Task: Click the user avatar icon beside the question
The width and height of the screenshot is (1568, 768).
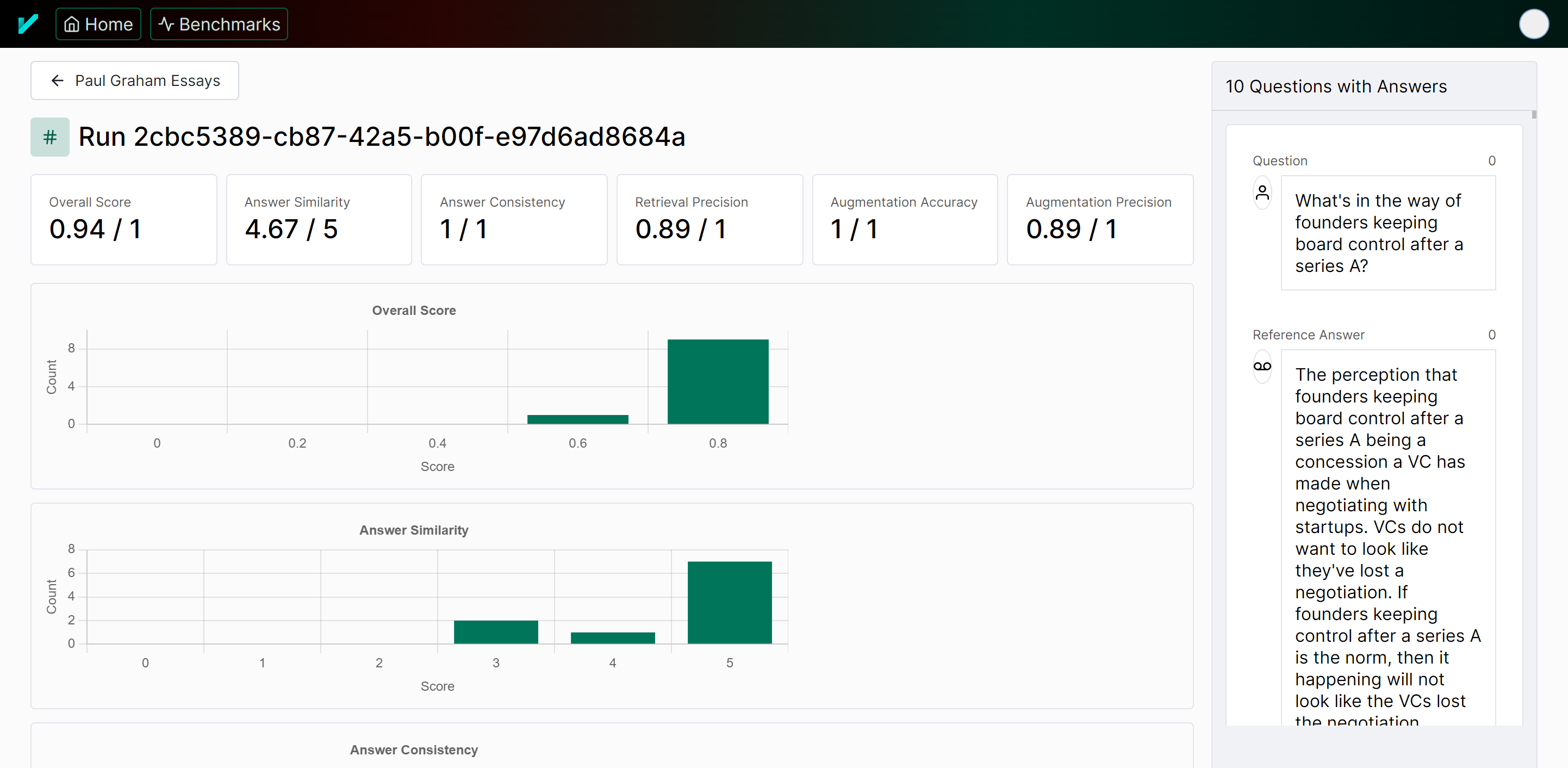Action: [x=1262, y=193]
